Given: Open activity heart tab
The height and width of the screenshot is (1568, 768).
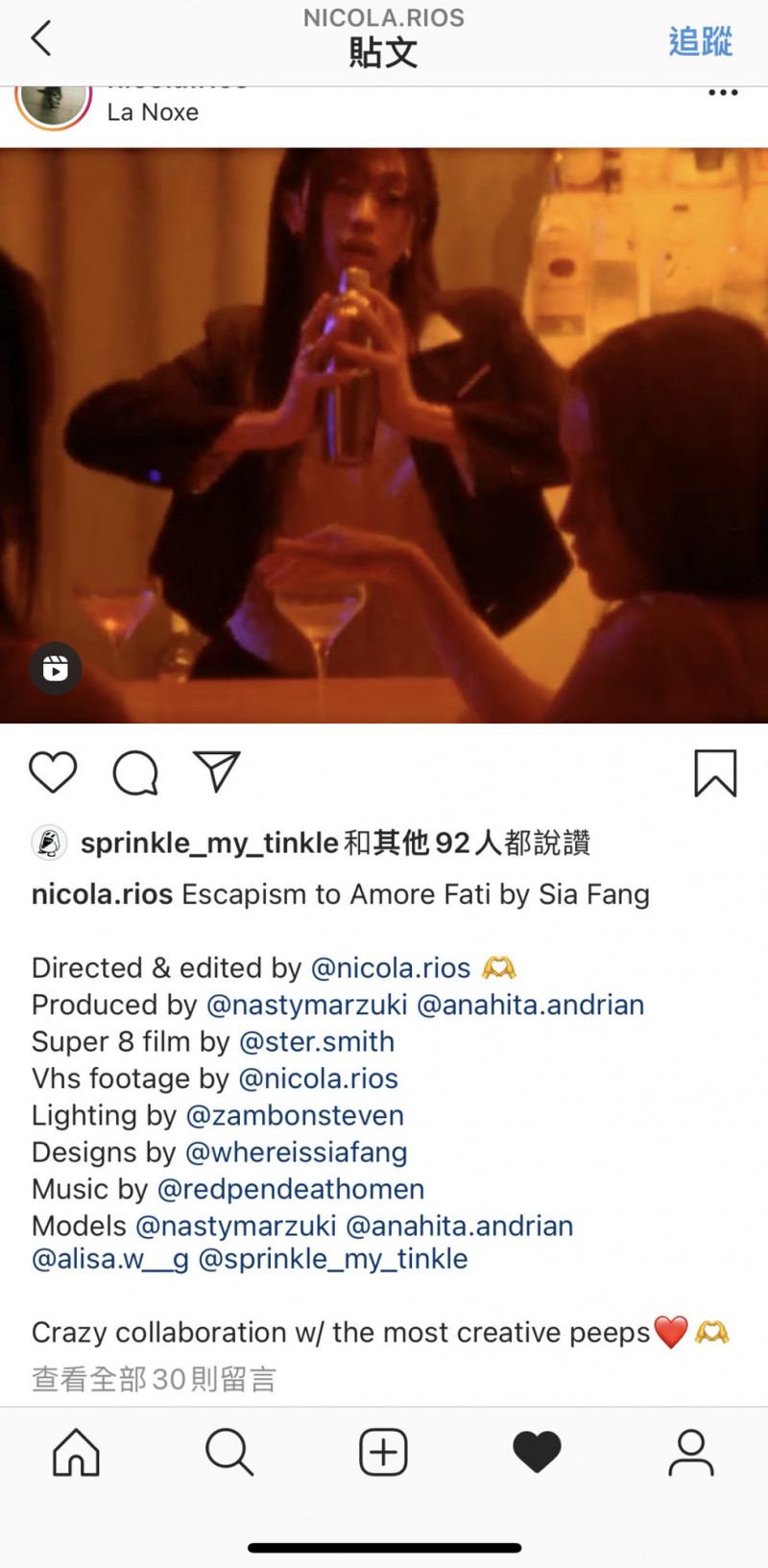Looking at the screenshot, I should pos(537,1452).
